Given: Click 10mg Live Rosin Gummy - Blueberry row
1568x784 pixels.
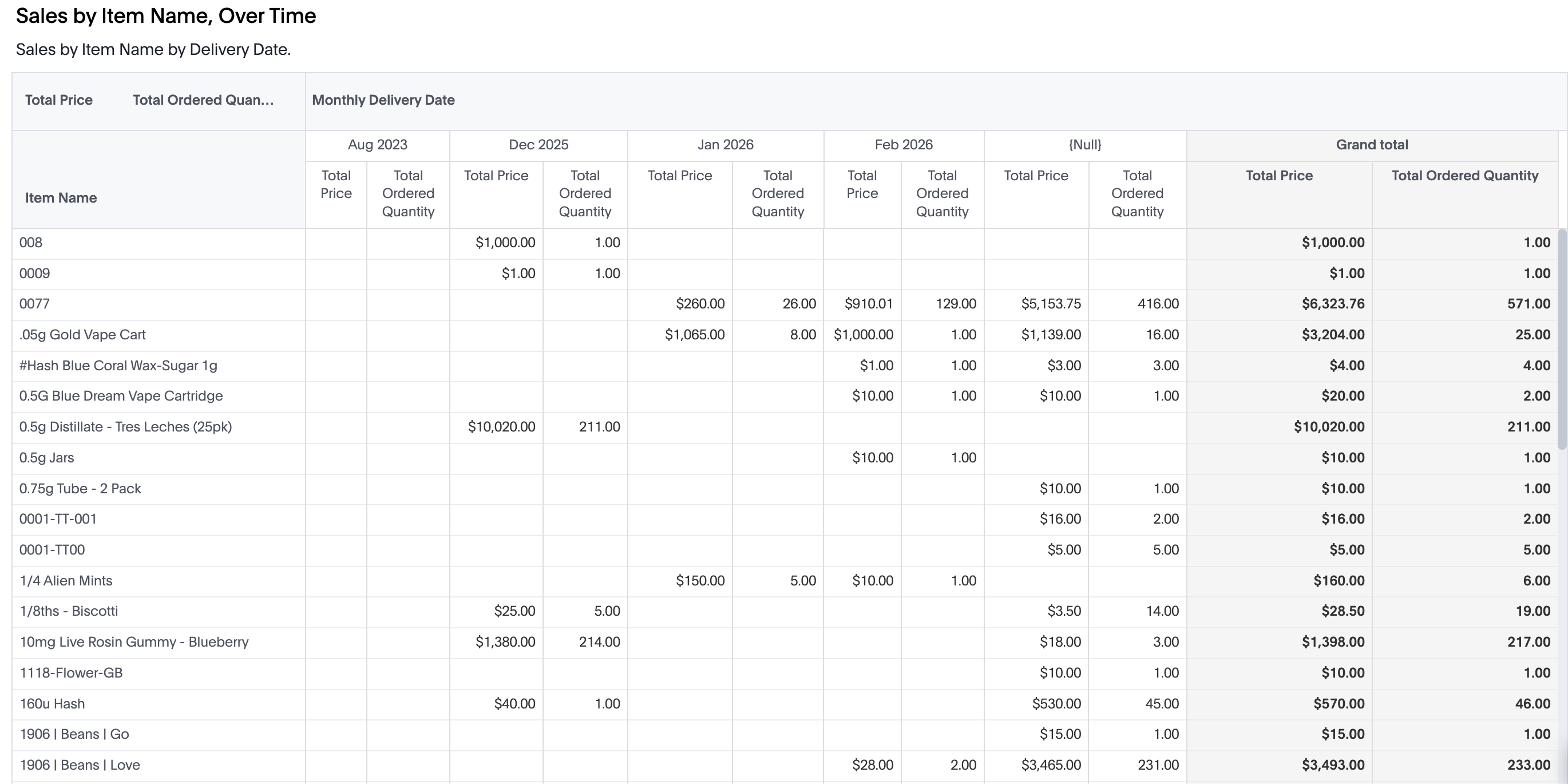Looking at the screenshot, I should (134, 642).
